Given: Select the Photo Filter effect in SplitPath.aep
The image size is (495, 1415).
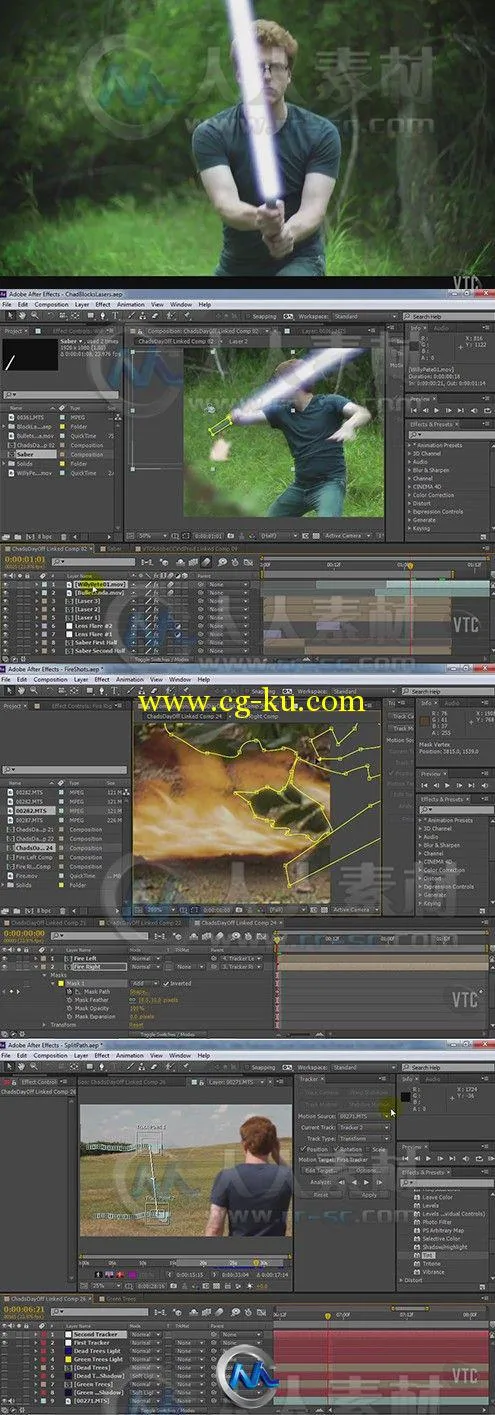Looking at the screenshot, I should point(437,1222).
